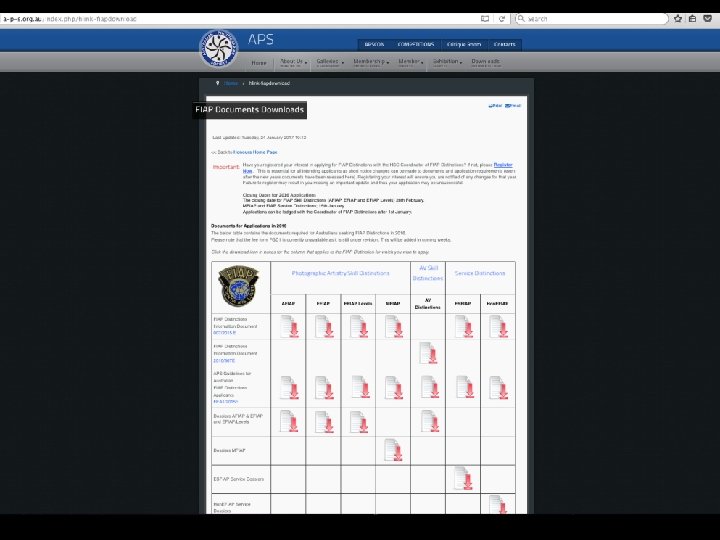Toggle reader view in address bar
720x540 pixels.
[x=485, y=19]
